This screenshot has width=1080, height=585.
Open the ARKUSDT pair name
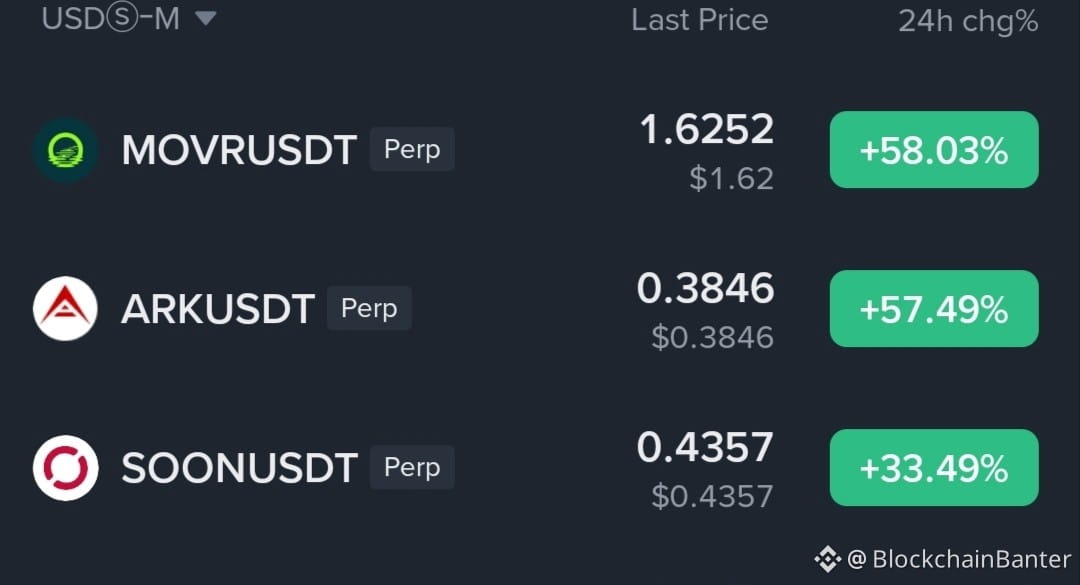coord(218,309)
